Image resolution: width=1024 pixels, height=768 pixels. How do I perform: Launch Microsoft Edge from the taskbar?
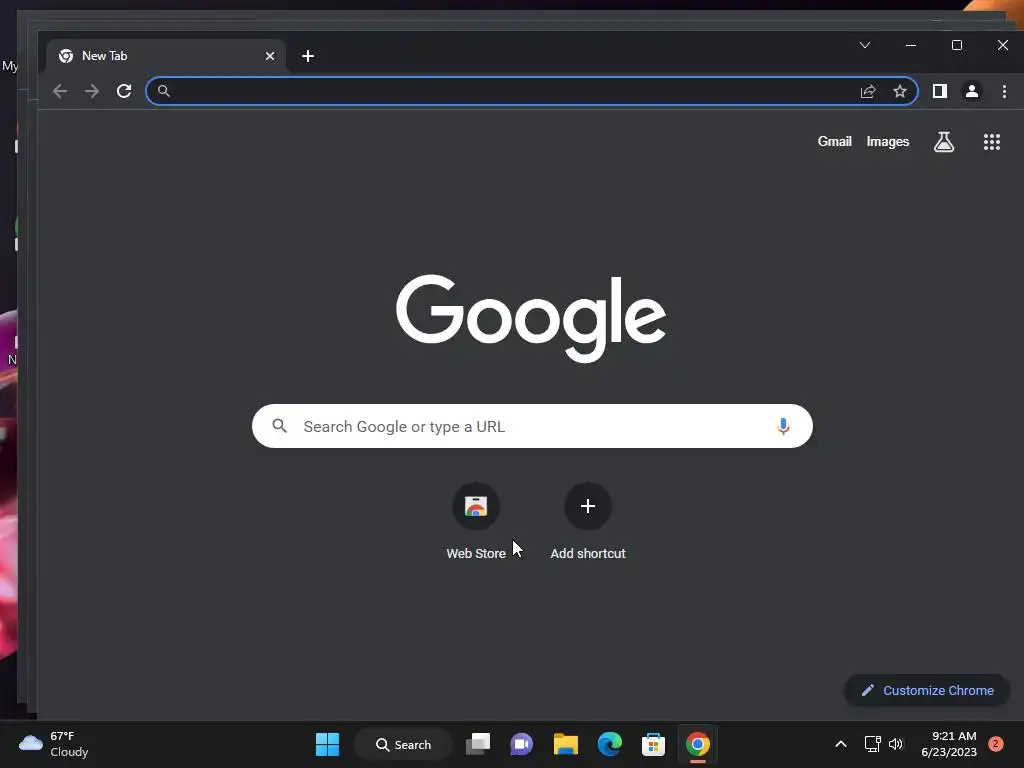610,744
